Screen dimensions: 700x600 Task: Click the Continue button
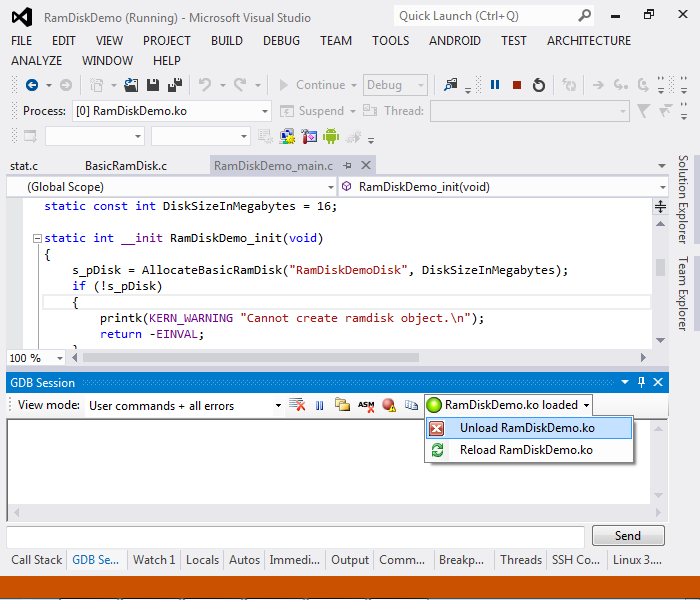(x=312, y=85)
